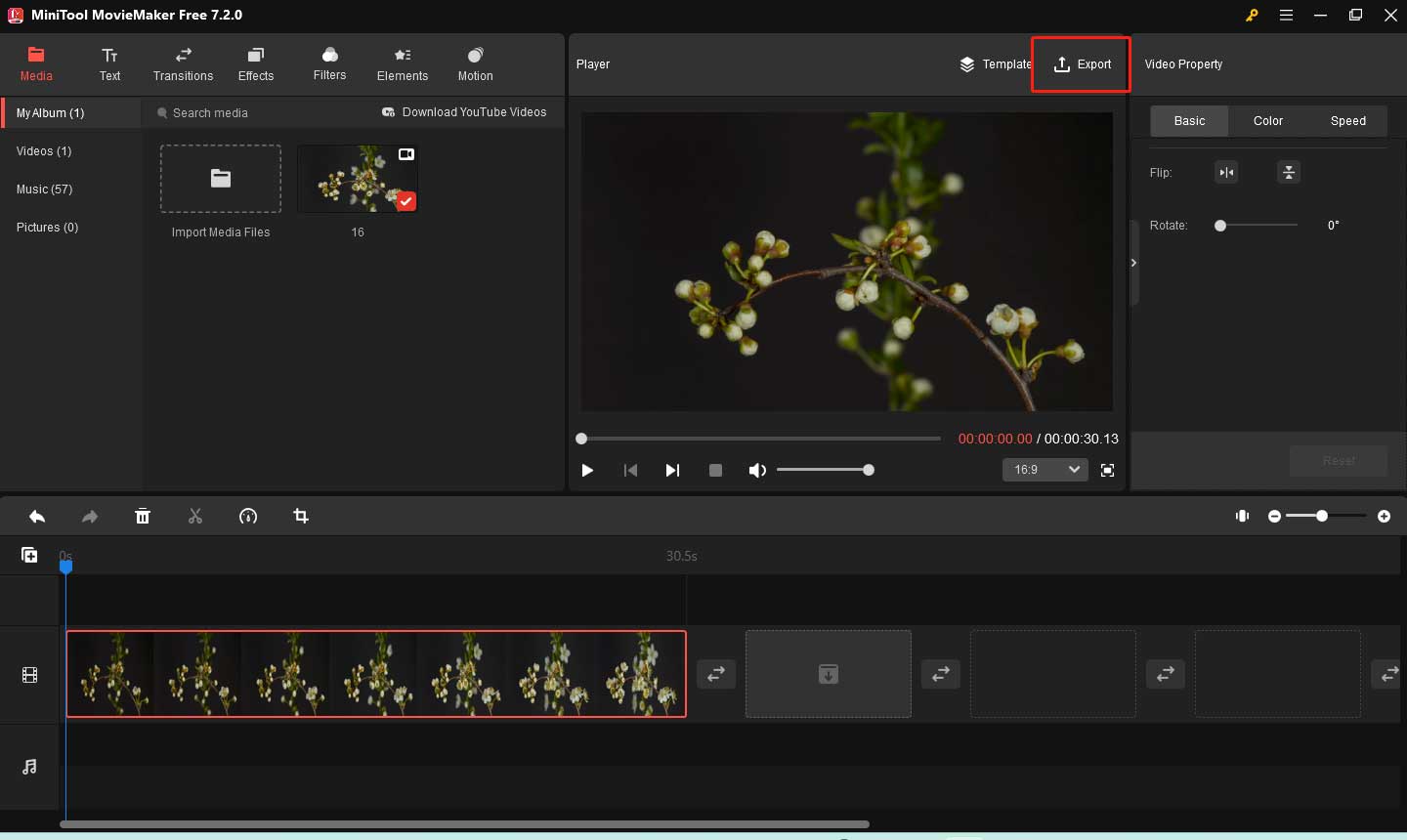Image resolution: width=1407 pixels, height=840 pixels.
Task: Play the video preview
Action: 587,471
